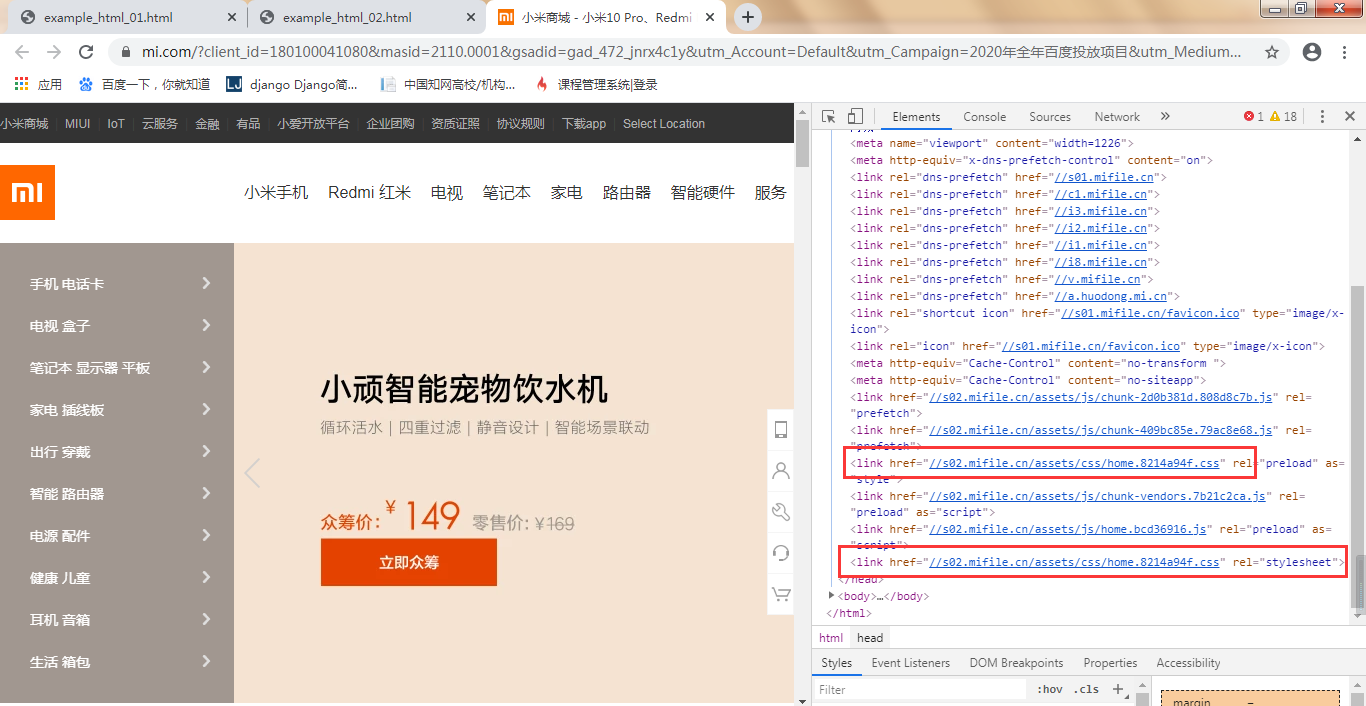
Task: Switch to the Styles tab
Action: coord(836,663)
